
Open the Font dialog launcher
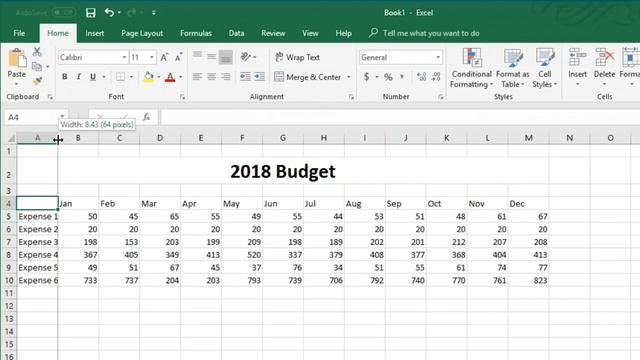(x=182, y=97)
